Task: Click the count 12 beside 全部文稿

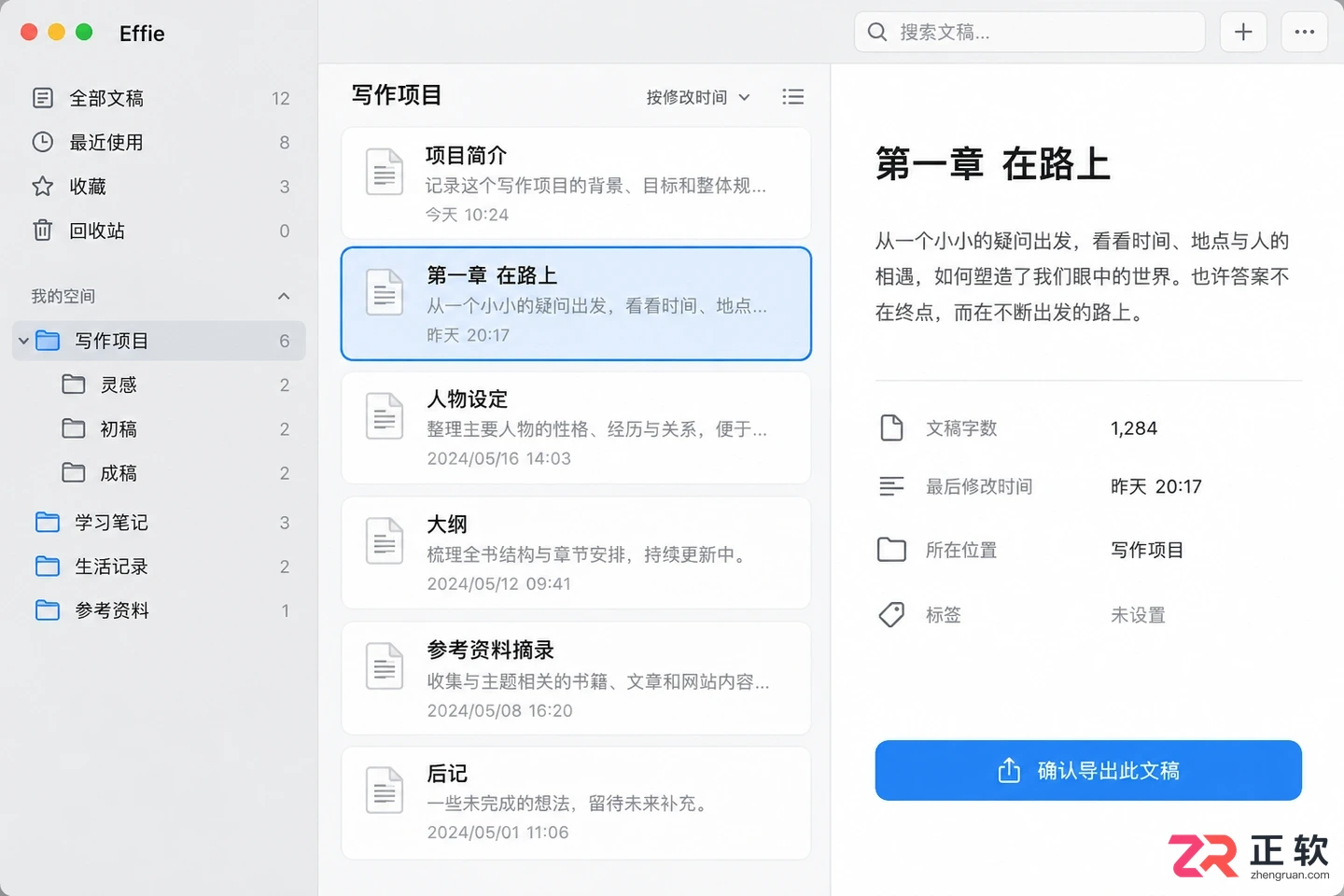Action: click(x=281, y=99)
